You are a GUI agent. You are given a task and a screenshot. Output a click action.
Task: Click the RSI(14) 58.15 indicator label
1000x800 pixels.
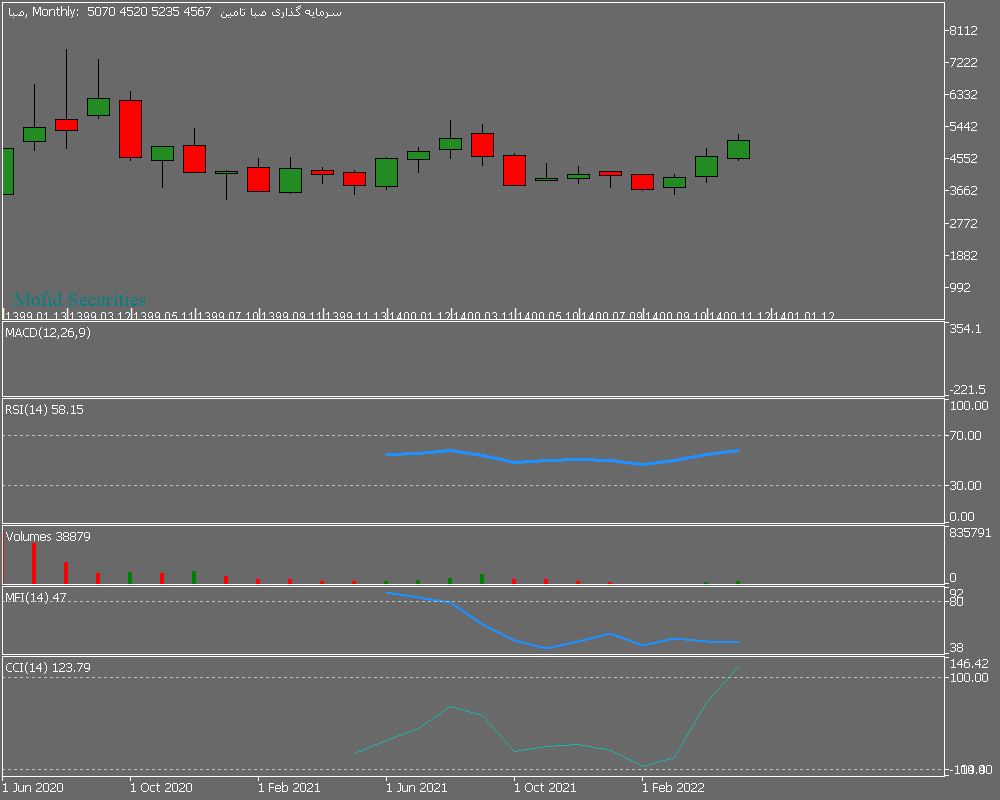[44, 410]
